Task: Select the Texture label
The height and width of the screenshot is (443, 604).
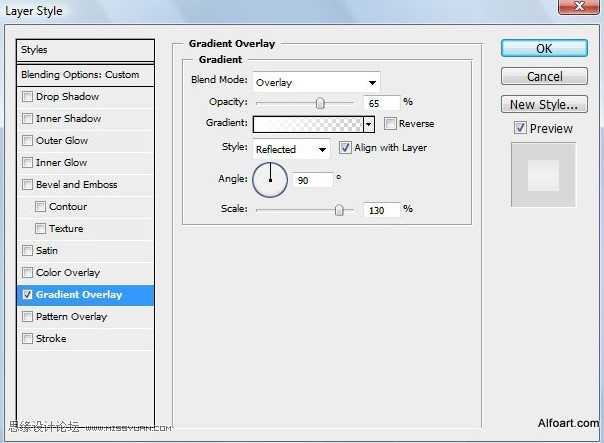Action: click(66, 228)
